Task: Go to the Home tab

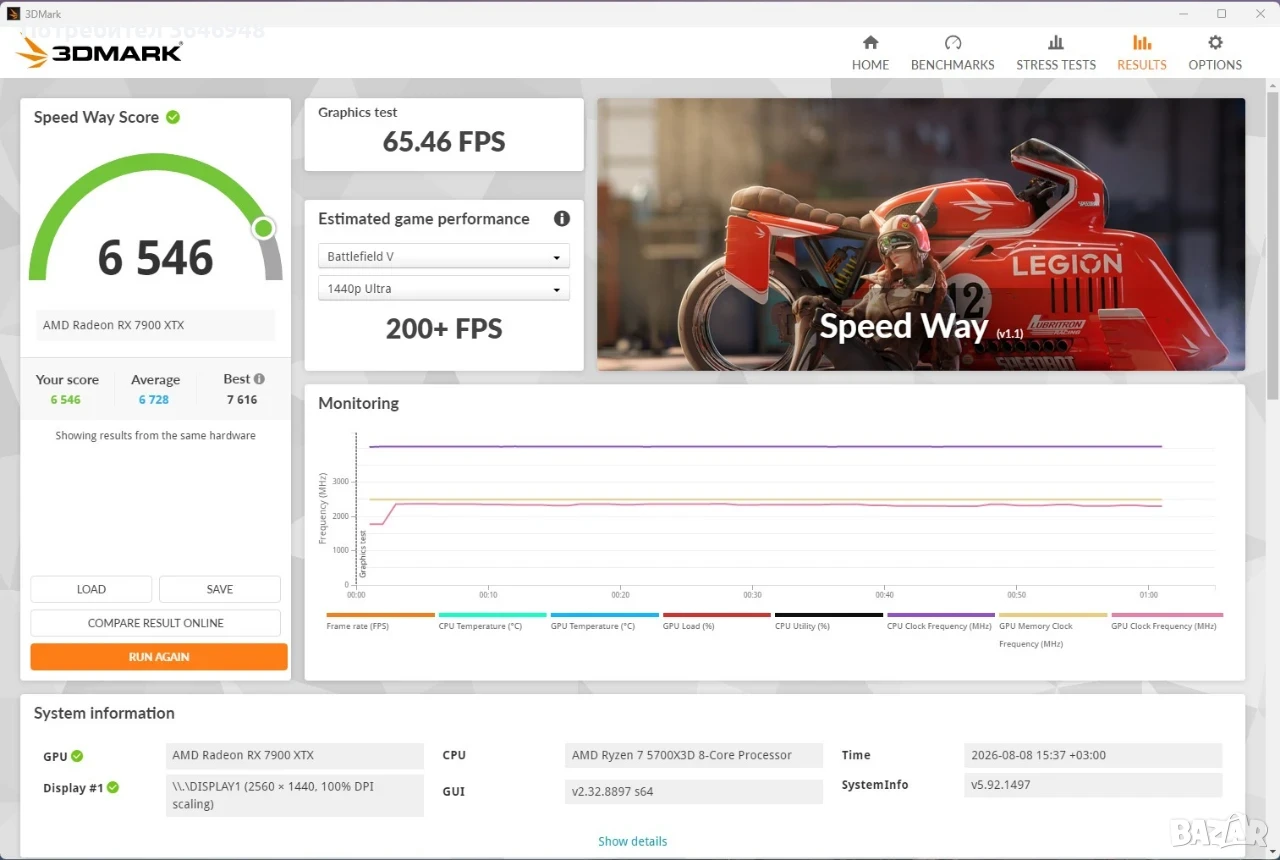Action: (870, 53)
